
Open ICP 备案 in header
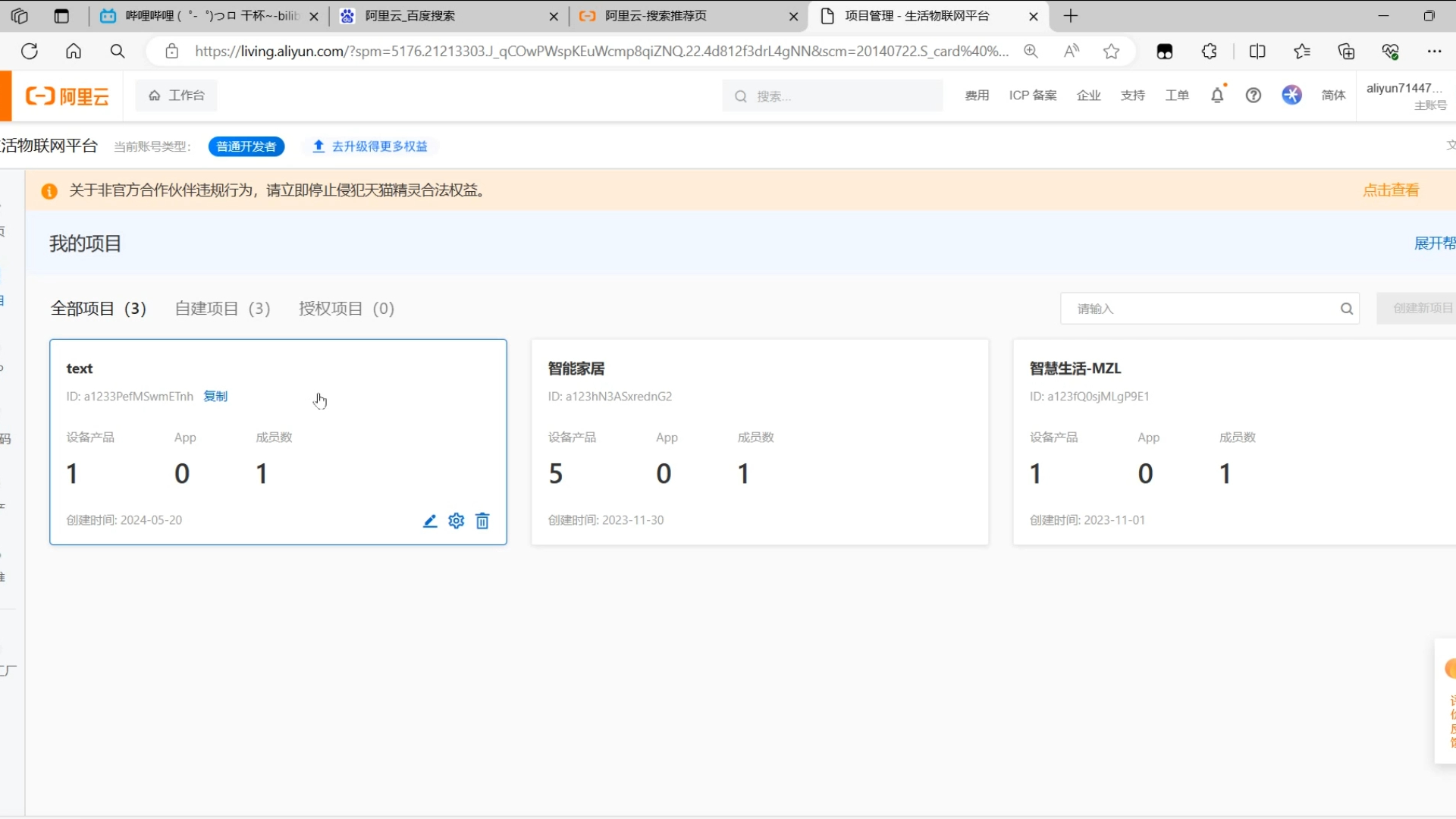(1033, 96)
